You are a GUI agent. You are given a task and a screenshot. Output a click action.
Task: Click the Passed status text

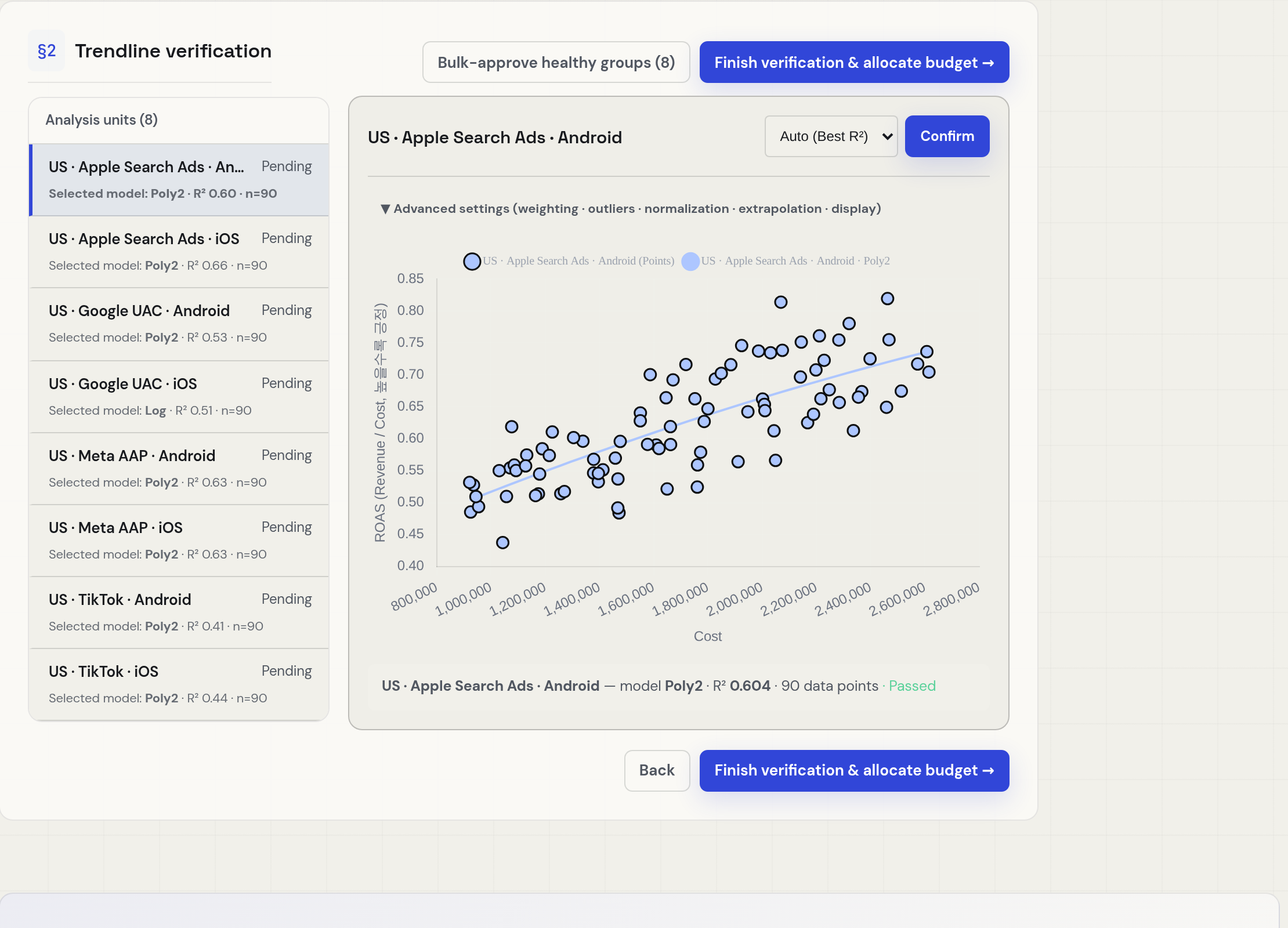[x=912, y=686]
